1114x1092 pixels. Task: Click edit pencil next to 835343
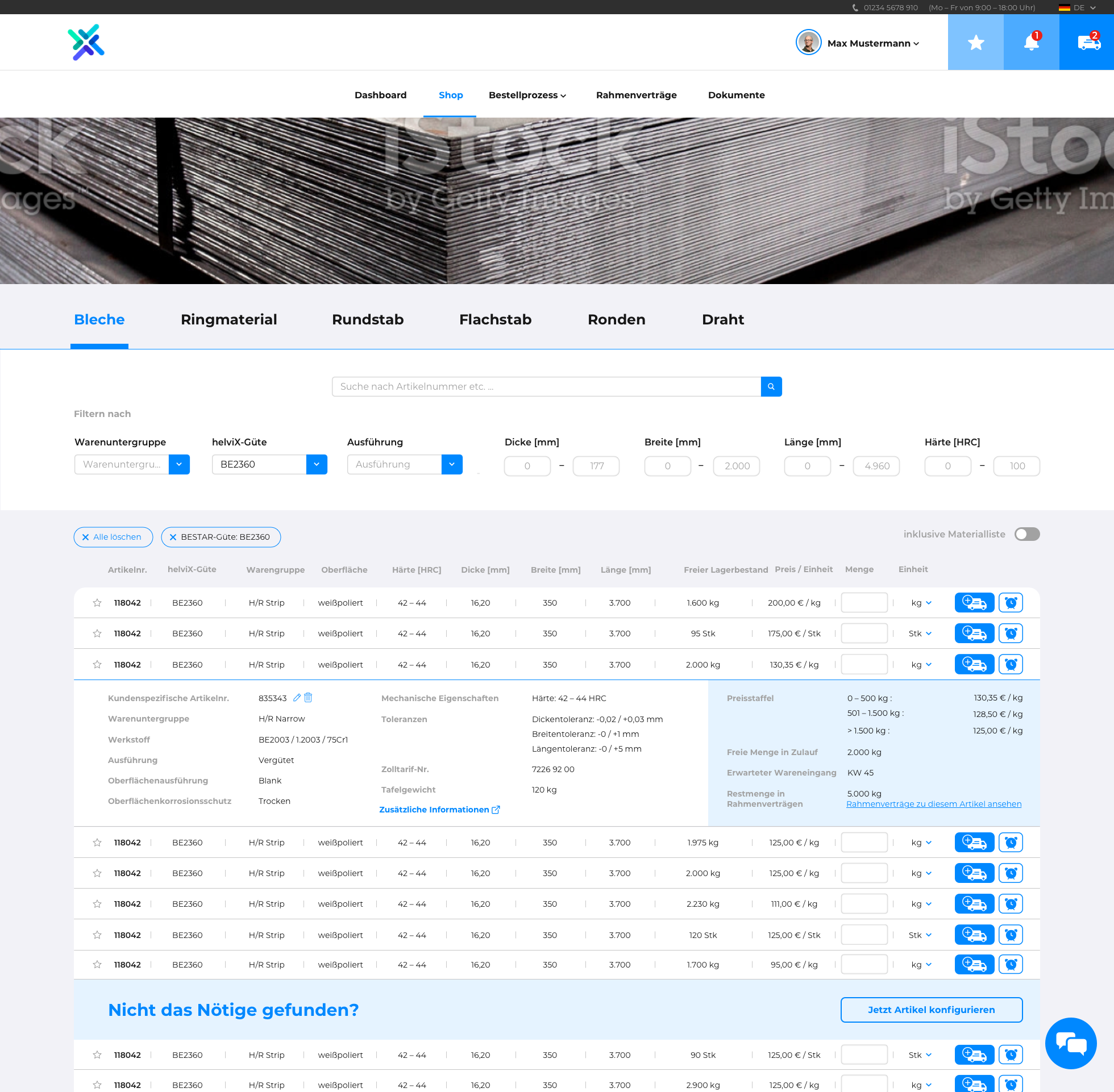pyautogui.click(x=297, y=697)
